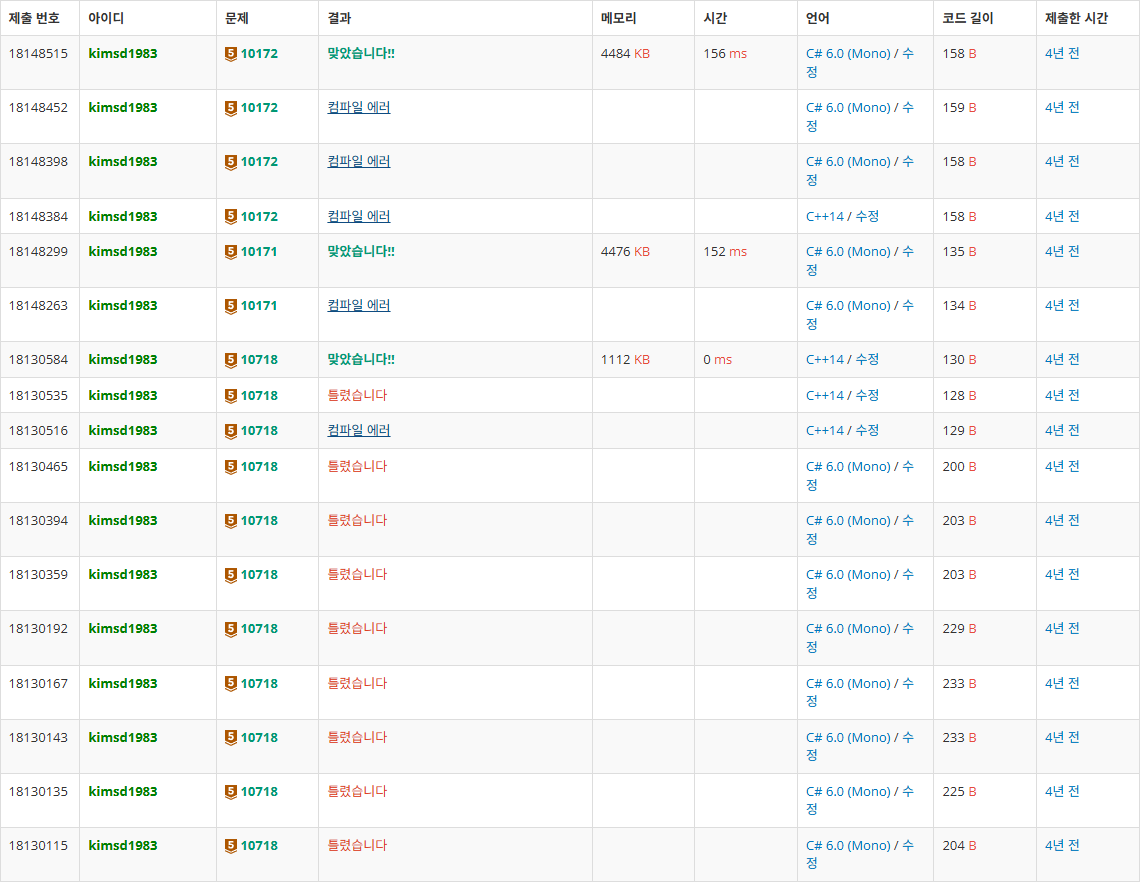Open kimsd1983 profile in row 18130584
Image resolution: width=1141 pixels, height=882 pixels.
point(123,359)
